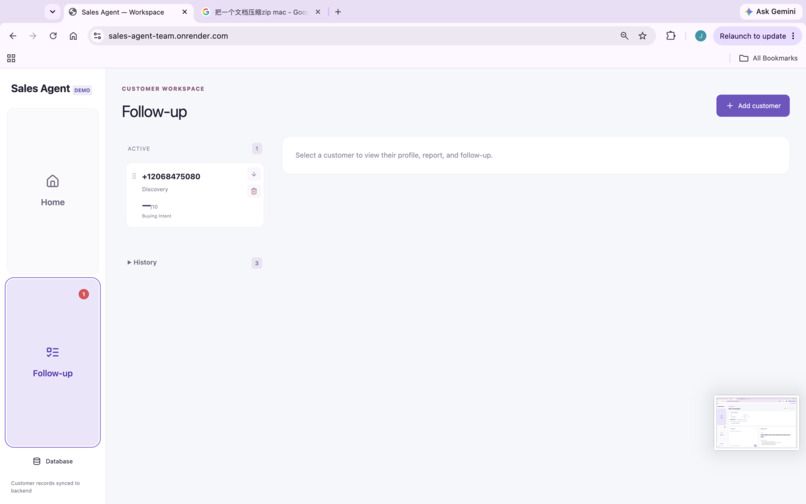806x504 pixels.
Task: Select customer +12068475080 card
Action: (194, 195)
